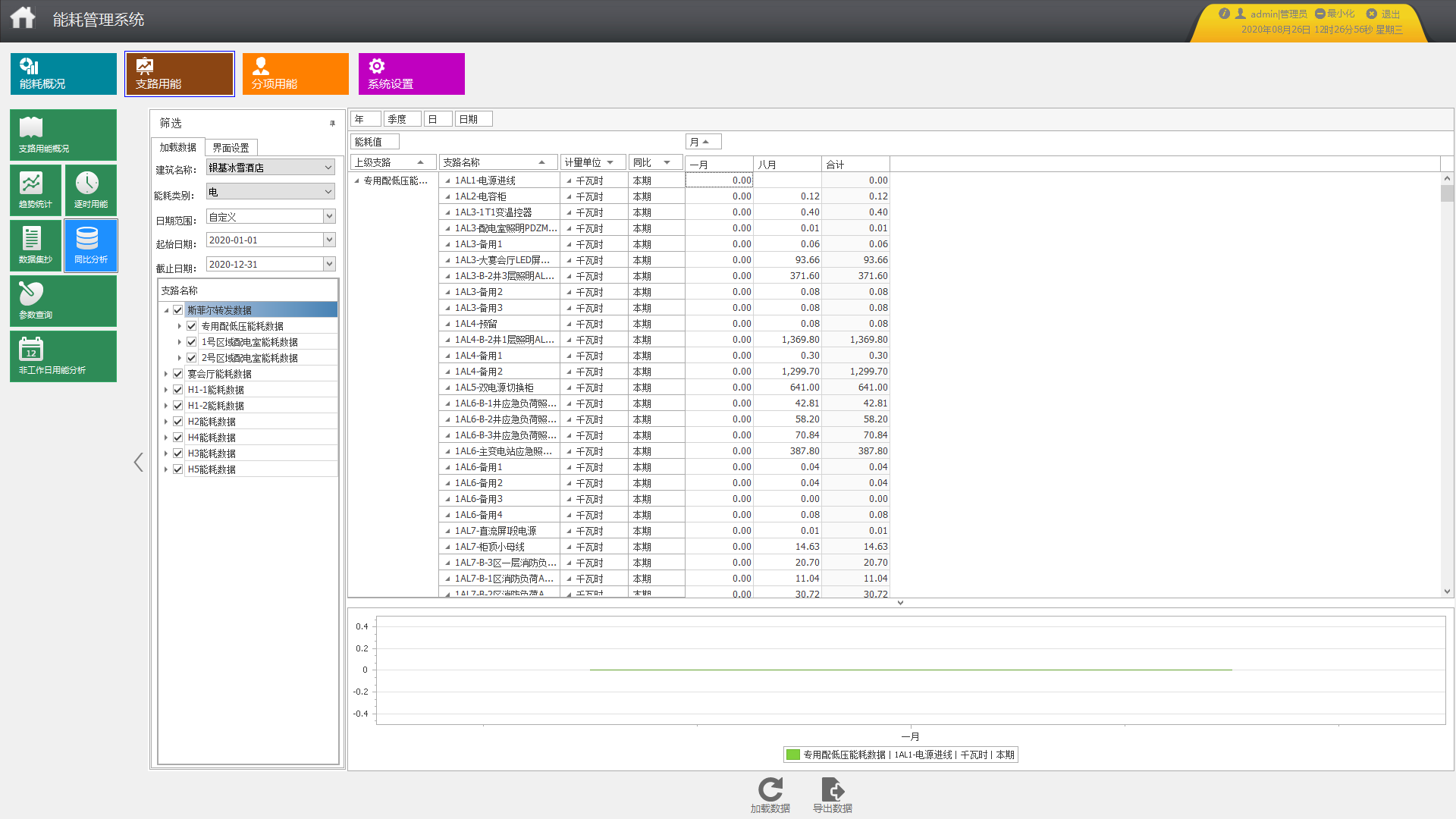Expand the H1-1能耗数据 tree node
The width and height of the screenshot is (1456, 819).
[x=166, y=390]
